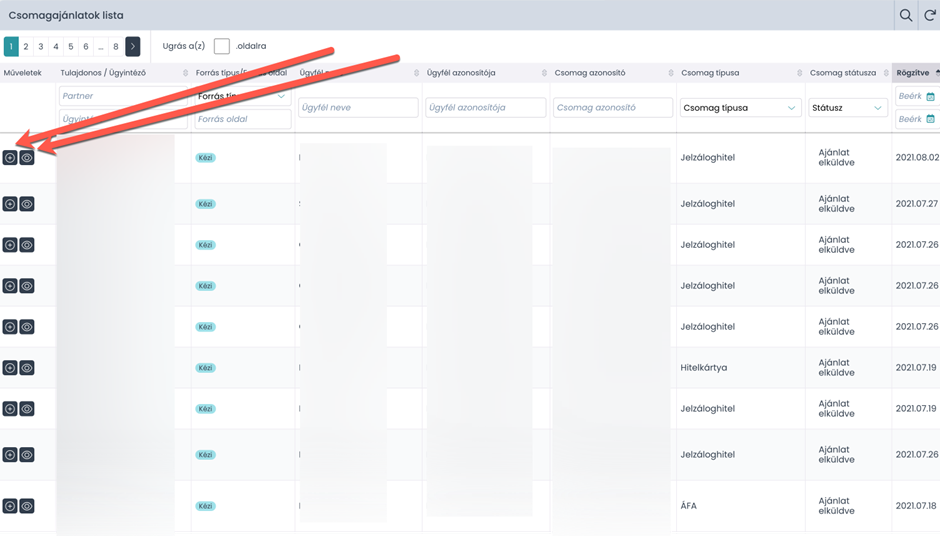Sort by Csomag azonosító column arrows
Viewport: 940px width, 536px height.
coord(671,73)
